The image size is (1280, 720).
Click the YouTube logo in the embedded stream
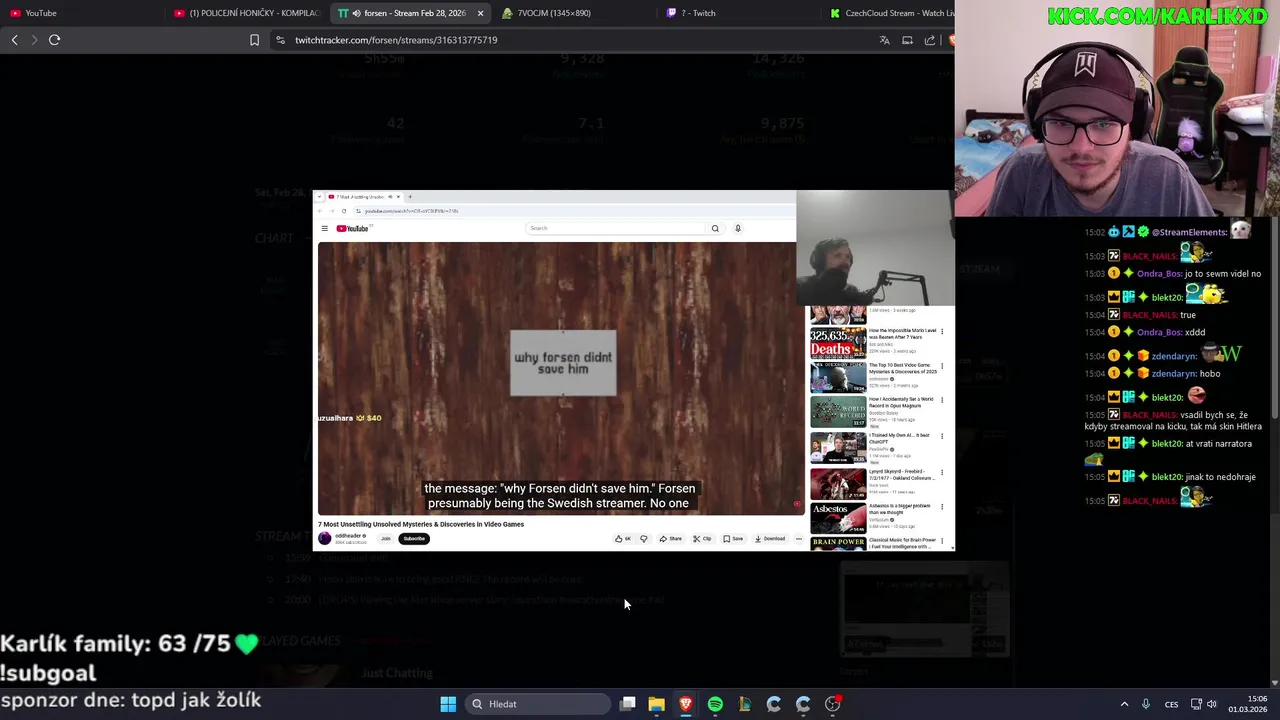[352, 229]
